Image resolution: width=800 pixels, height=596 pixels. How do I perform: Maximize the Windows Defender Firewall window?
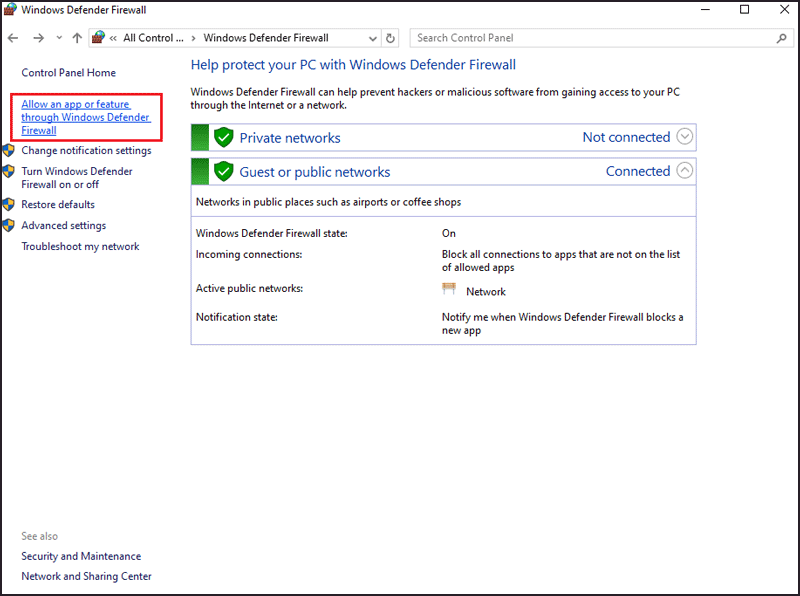[x=744, y=10]
